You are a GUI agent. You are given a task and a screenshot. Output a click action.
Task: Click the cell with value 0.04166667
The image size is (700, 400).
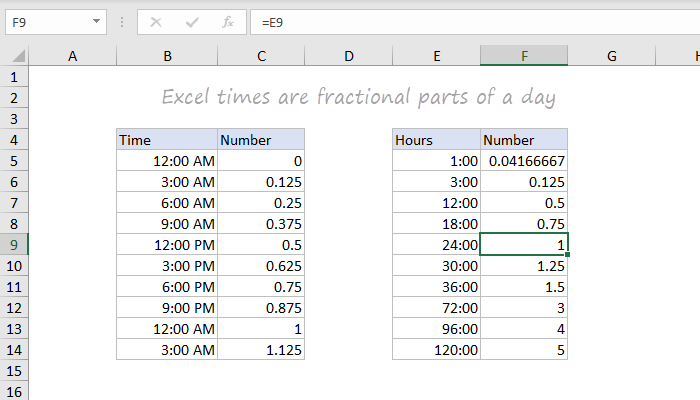524,161
